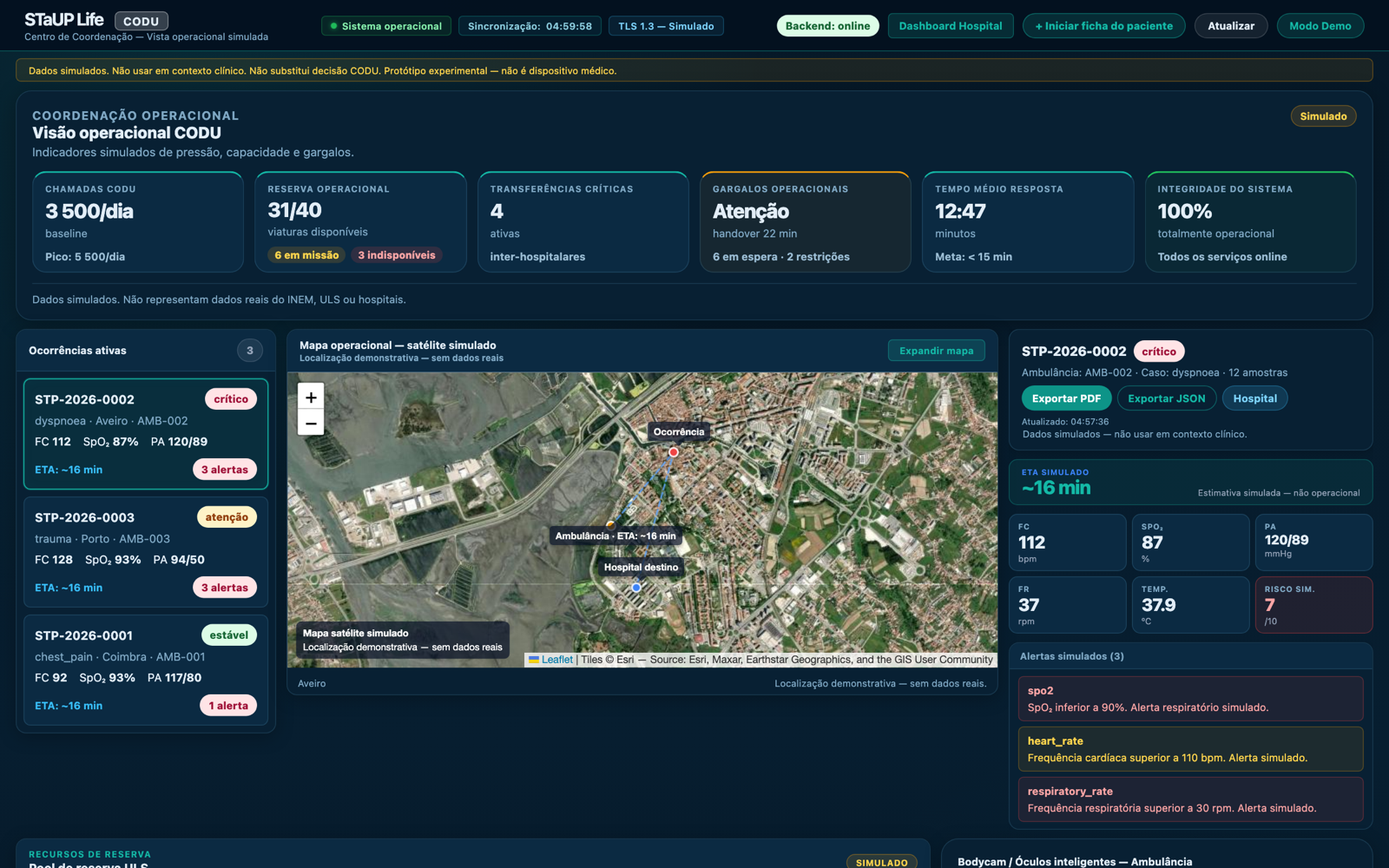The width and height of the screenshot is (1389, 868).
Task: Expand the map with Expandir mapa
Action: click(936, 351)
